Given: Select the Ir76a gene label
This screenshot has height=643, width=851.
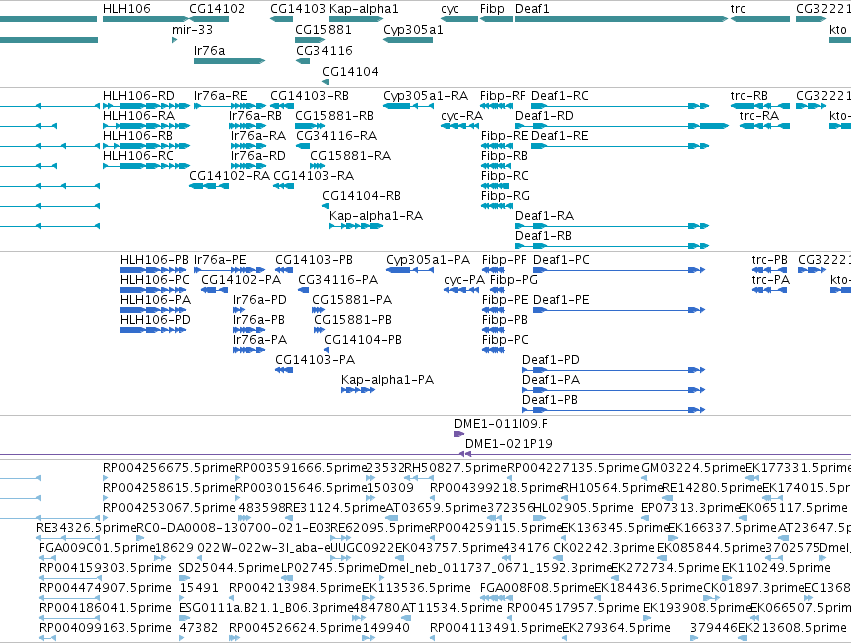Looking at the screenshot, I should pos(209,50).
